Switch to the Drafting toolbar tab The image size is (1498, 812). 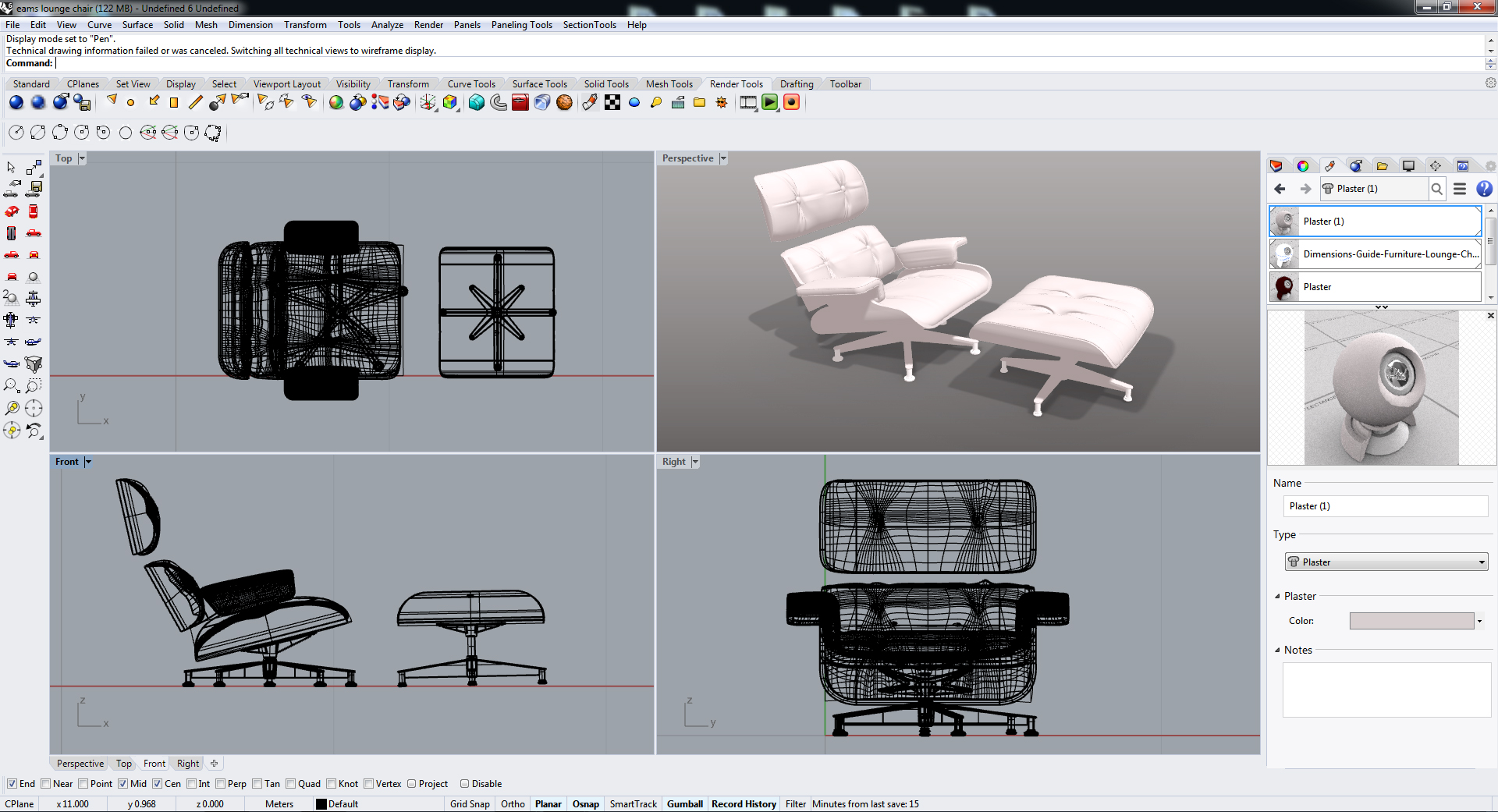pyautogui.click(x=797, y=84)
